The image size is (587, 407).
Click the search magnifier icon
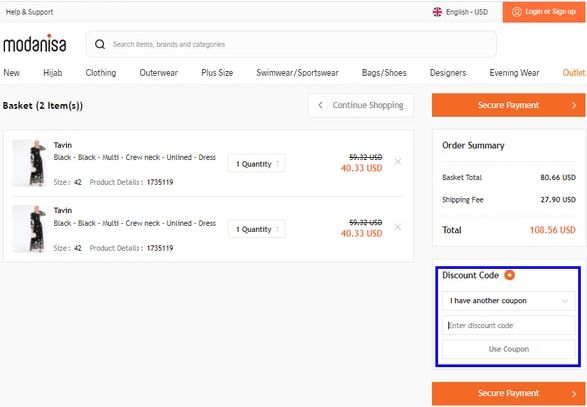(x=100, y=44)
